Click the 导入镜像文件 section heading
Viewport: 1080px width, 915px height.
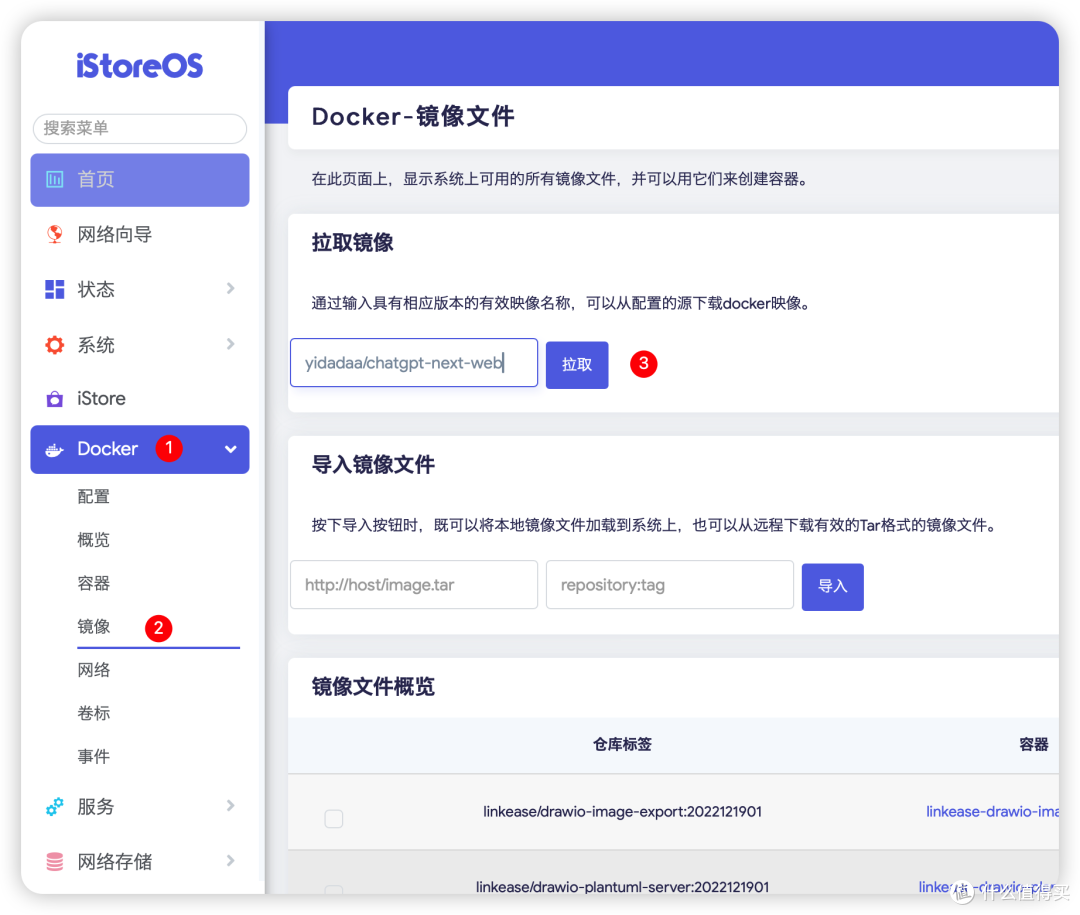coord(373,465)
